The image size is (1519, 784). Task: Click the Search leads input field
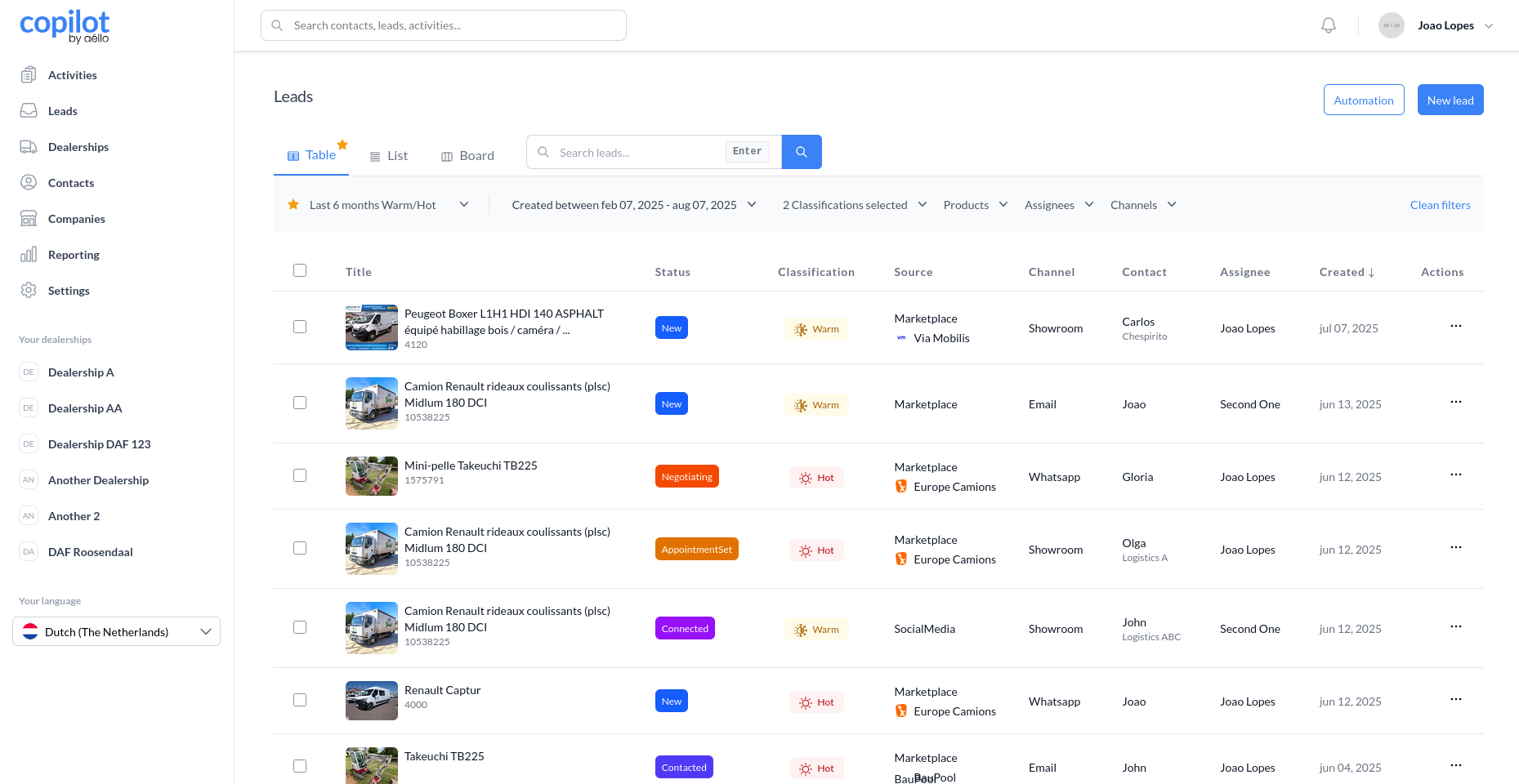[x=637, y=153]
